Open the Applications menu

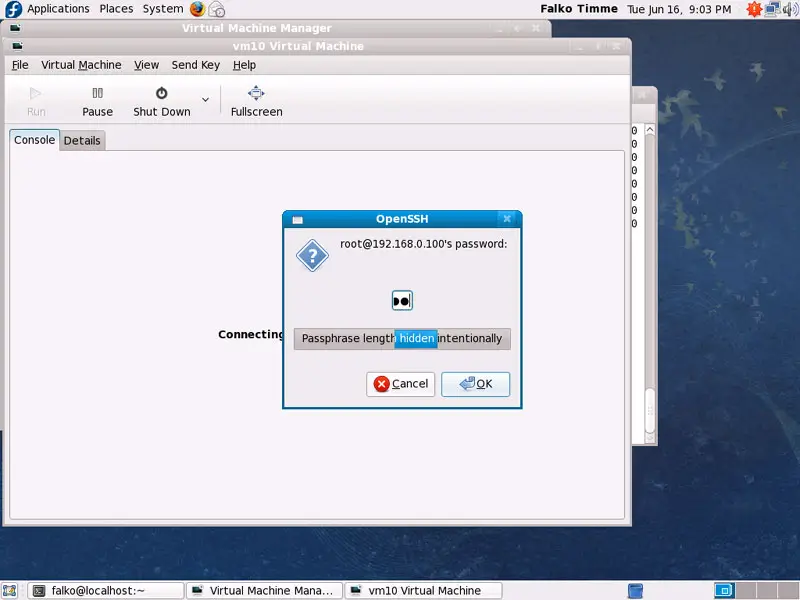pos(58,9)
